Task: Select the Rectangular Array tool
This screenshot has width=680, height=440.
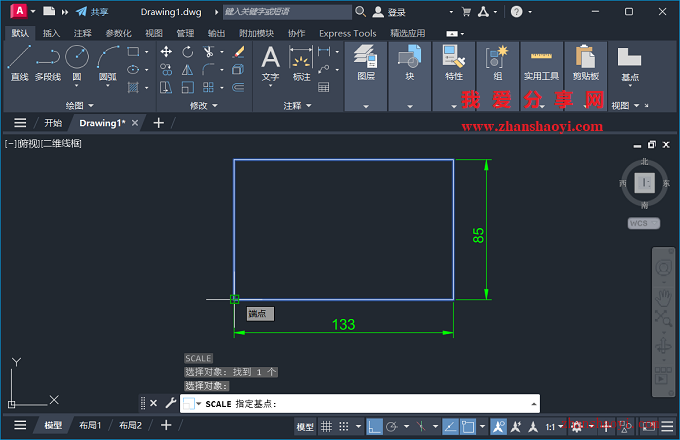Action: (x=209, y=88)
